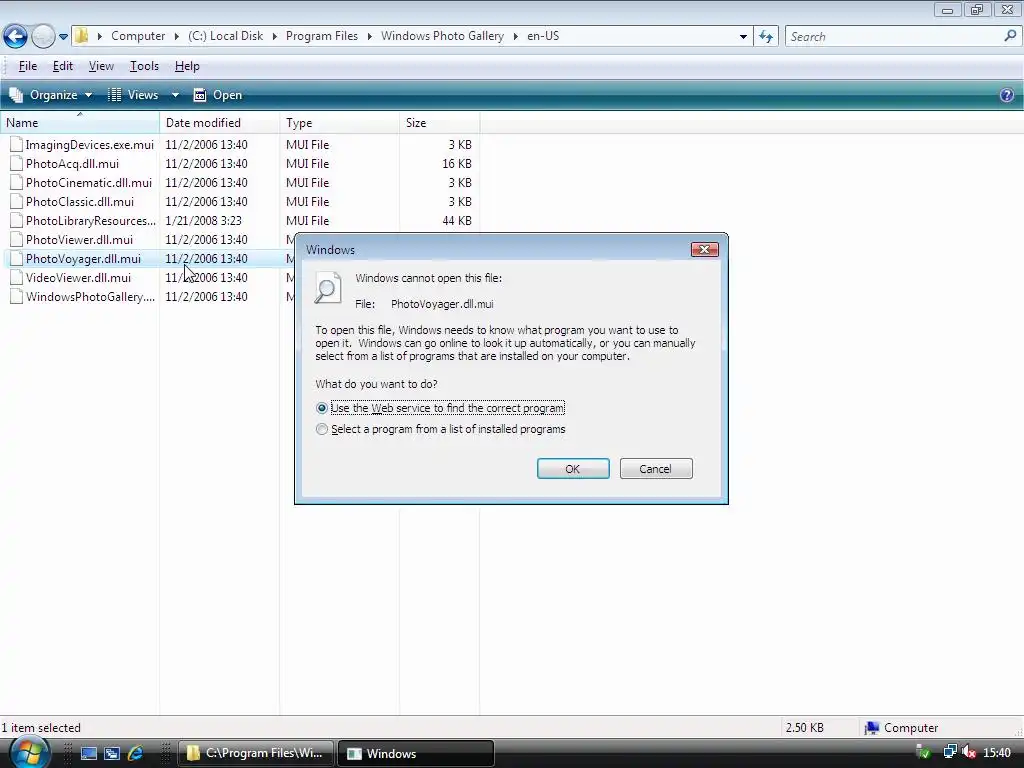Sort by the Size column header
The height and width of the screenshot is (768, 1024).
pyautogui.click(x=440, y=123)
